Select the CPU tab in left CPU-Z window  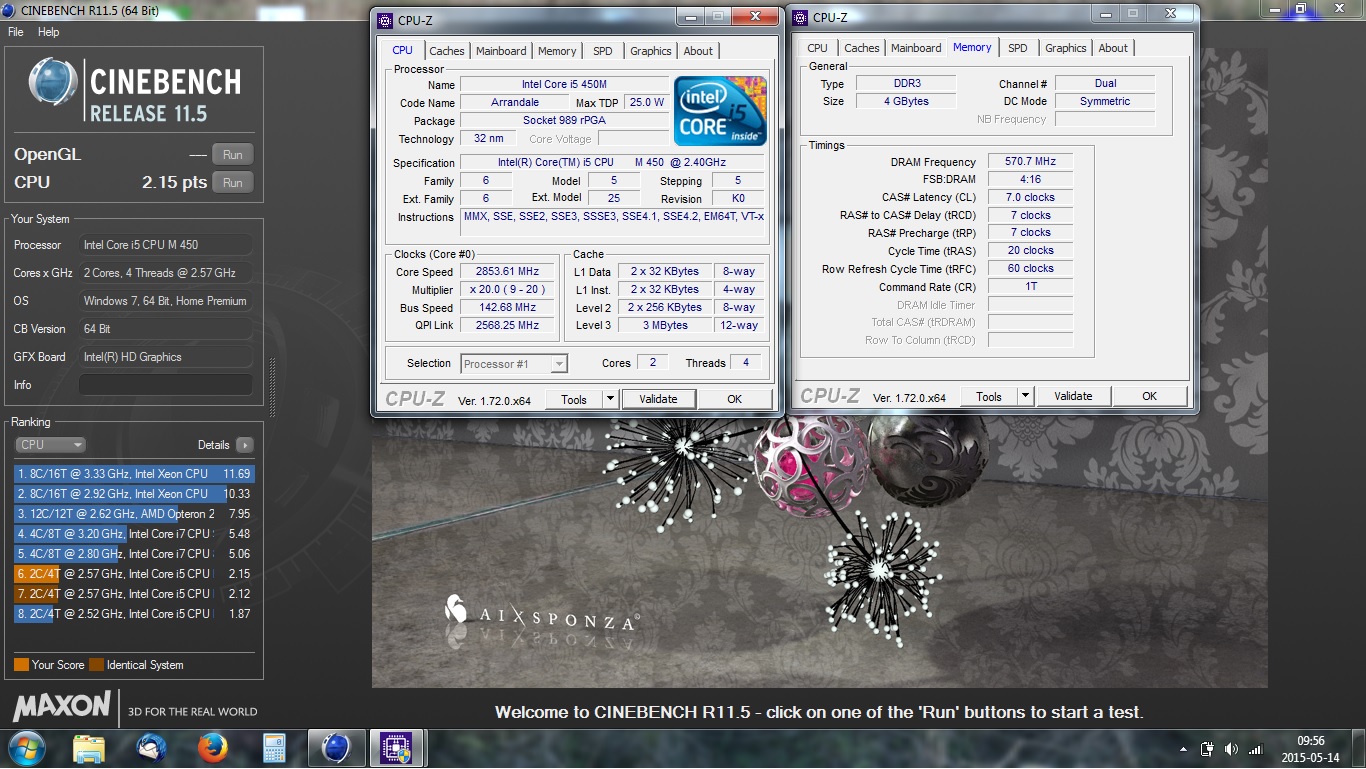pos(402,50)
